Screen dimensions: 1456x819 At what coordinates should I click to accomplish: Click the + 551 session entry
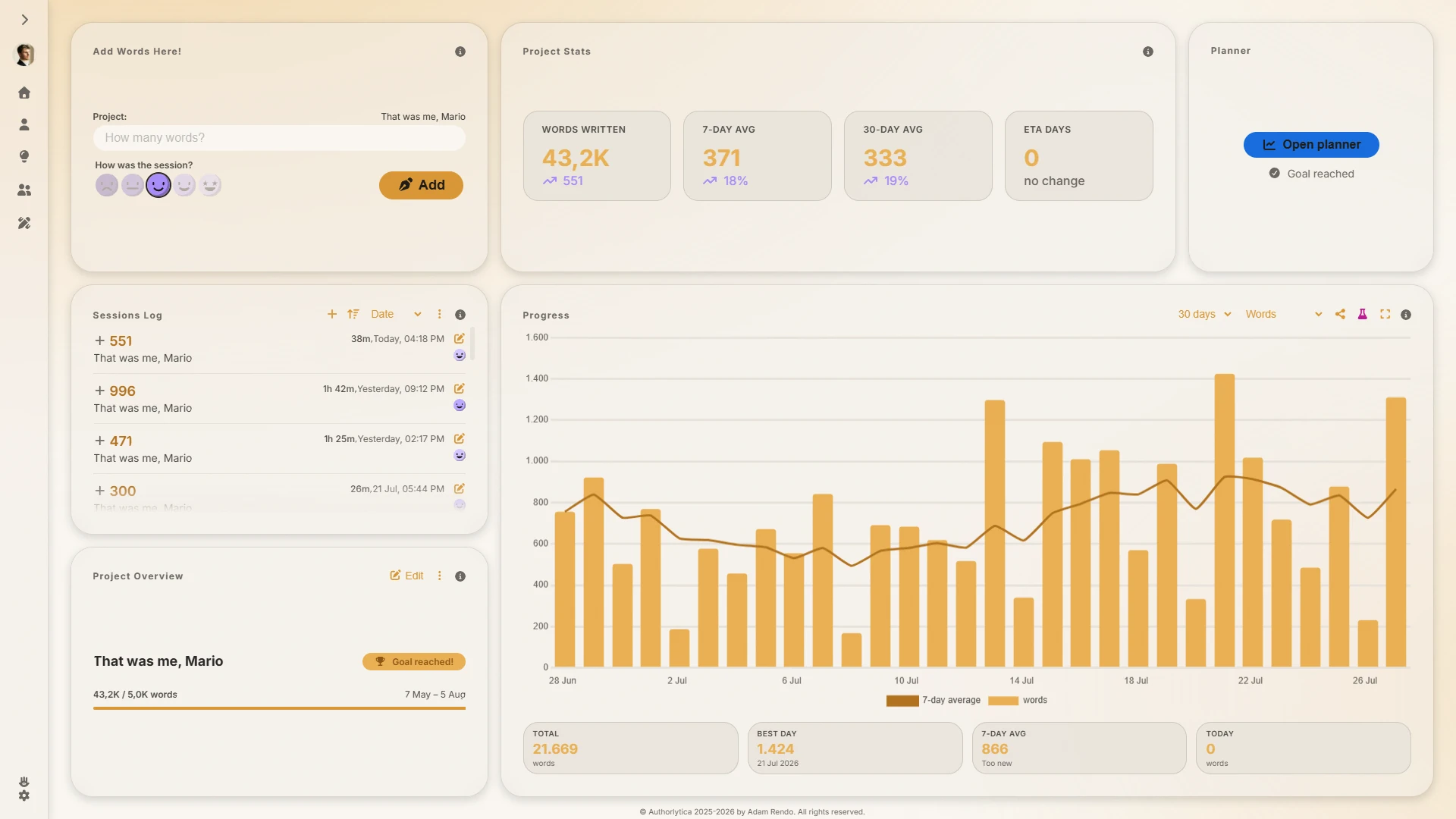point(279,349)
